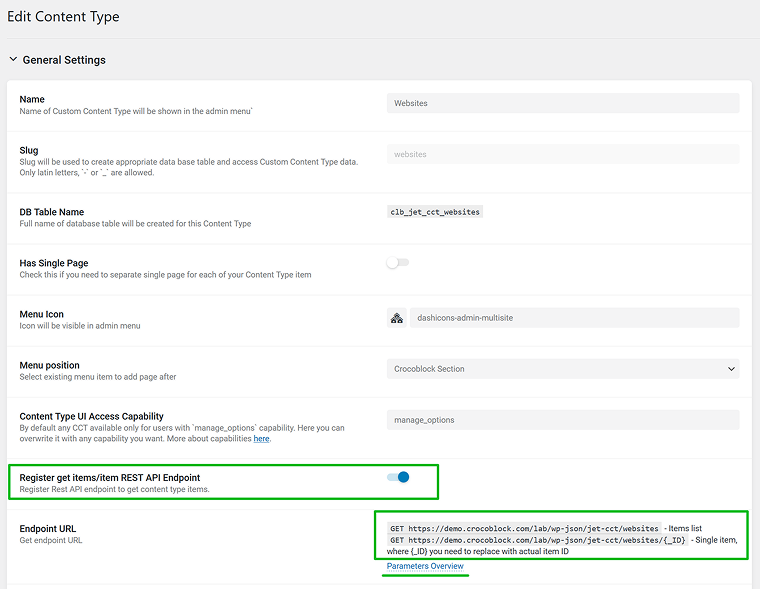
Task: Click the dashicons multisite icon picker
Action: point(396,318)
